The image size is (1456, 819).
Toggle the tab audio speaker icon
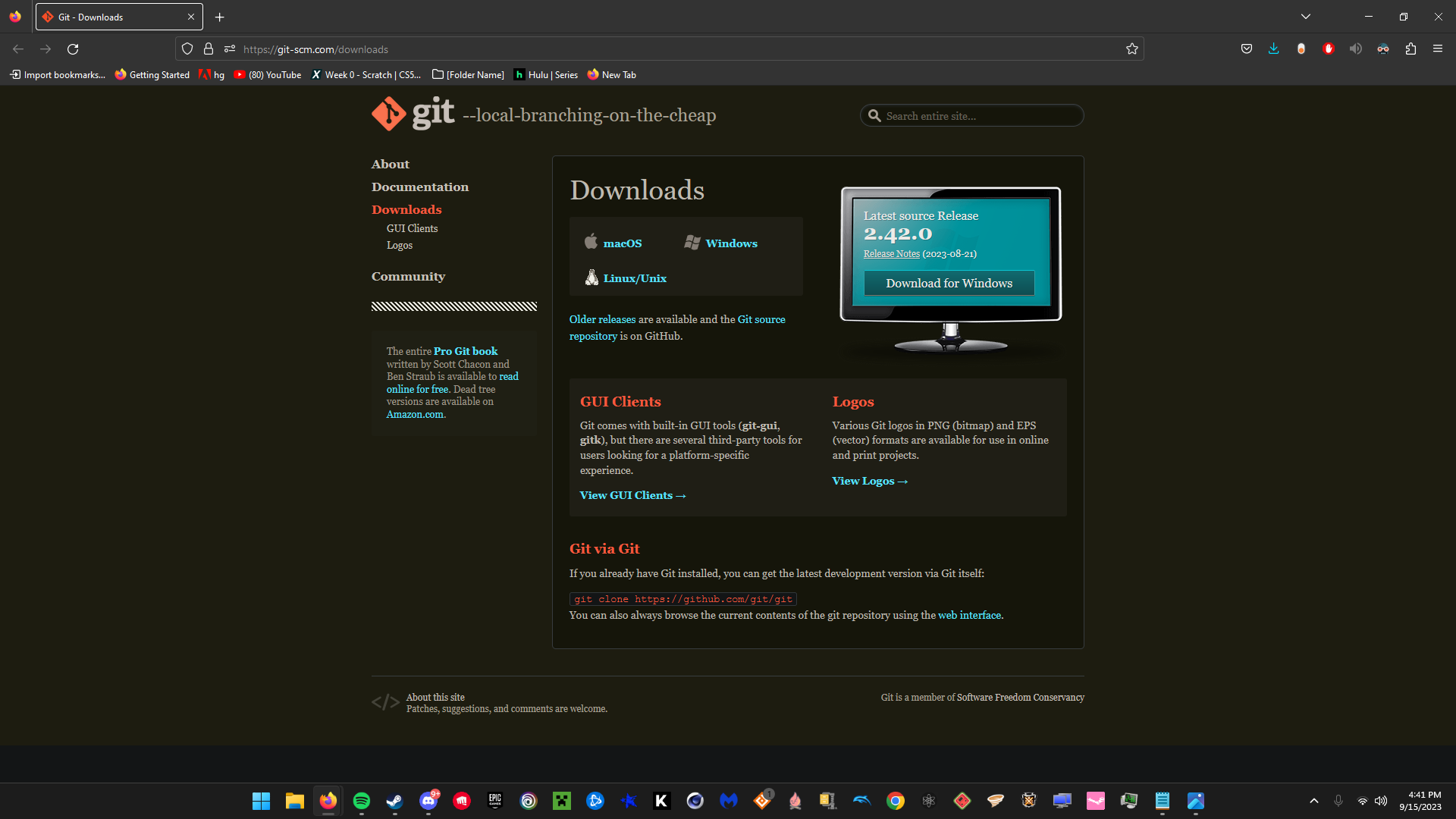point(1356,49)
